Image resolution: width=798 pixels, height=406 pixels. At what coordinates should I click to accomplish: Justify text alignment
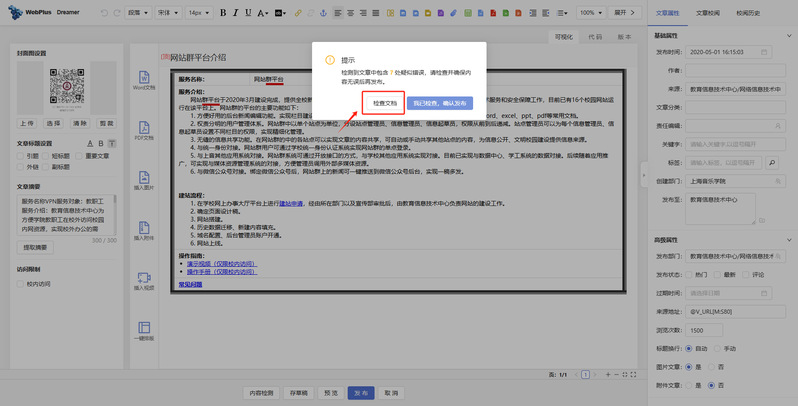point(376,13)
